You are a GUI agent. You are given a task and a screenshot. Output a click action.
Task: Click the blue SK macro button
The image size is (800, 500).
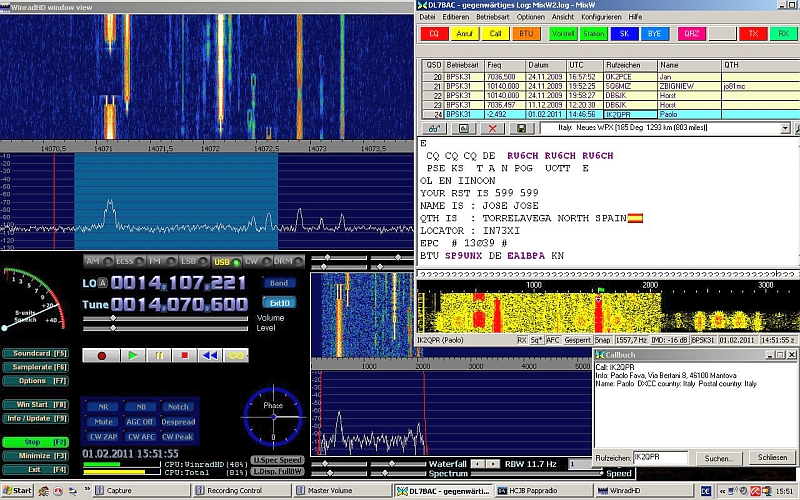pos(624,34)
